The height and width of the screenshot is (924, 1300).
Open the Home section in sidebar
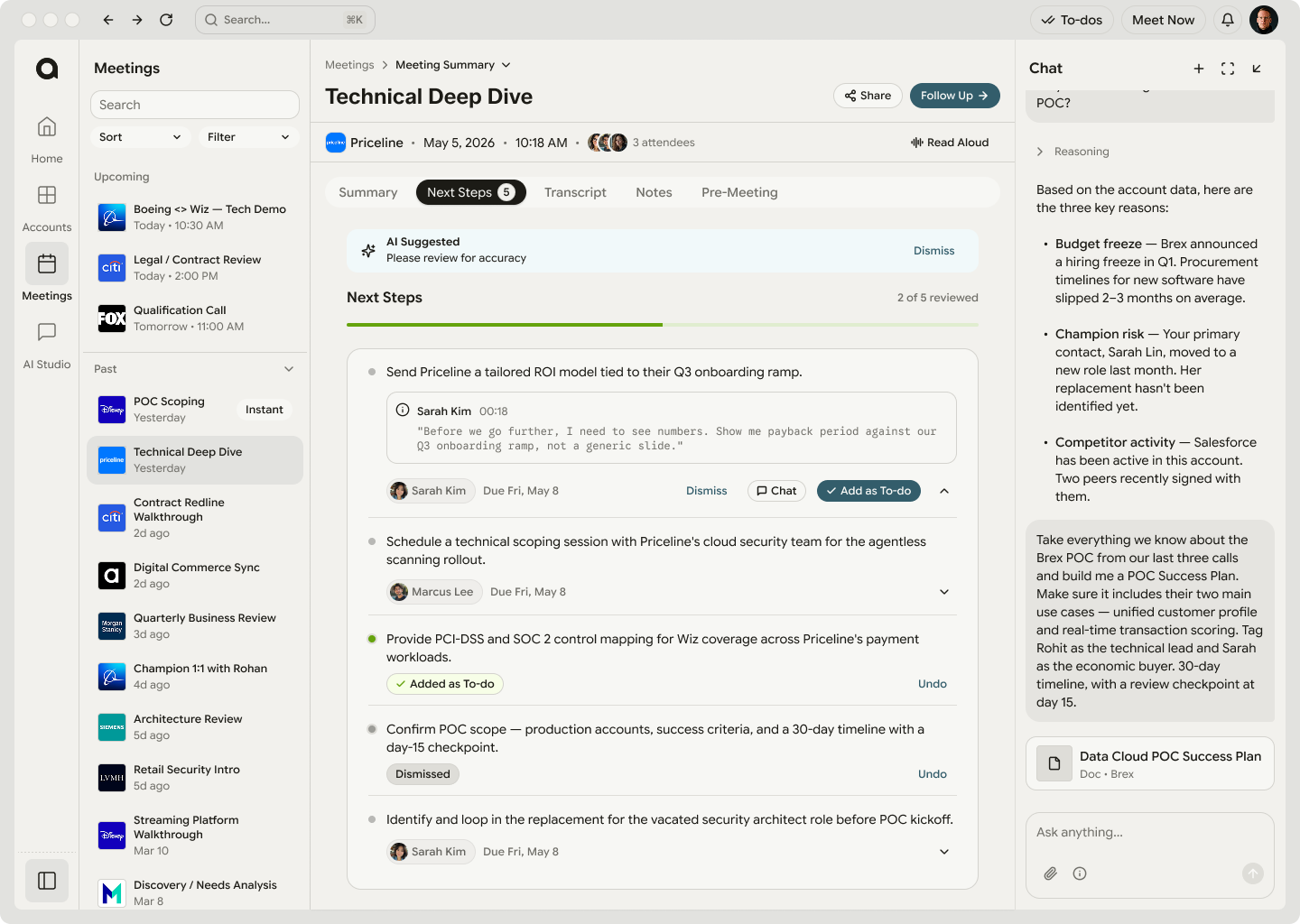pos(47,140)
